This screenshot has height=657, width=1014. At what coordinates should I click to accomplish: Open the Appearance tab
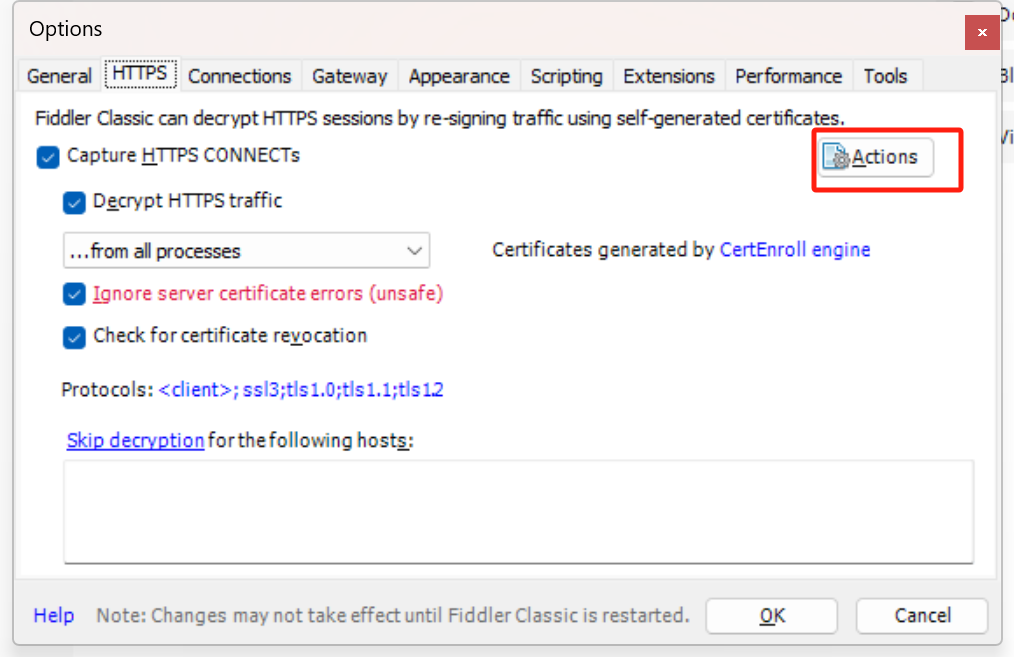pyautogui.click(x=459, y=76)
